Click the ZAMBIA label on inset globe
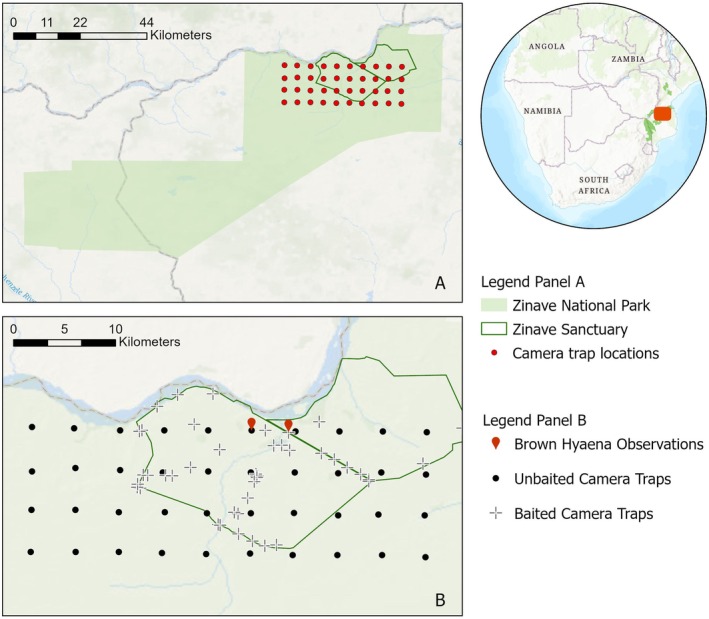 (x=628, y=59)
